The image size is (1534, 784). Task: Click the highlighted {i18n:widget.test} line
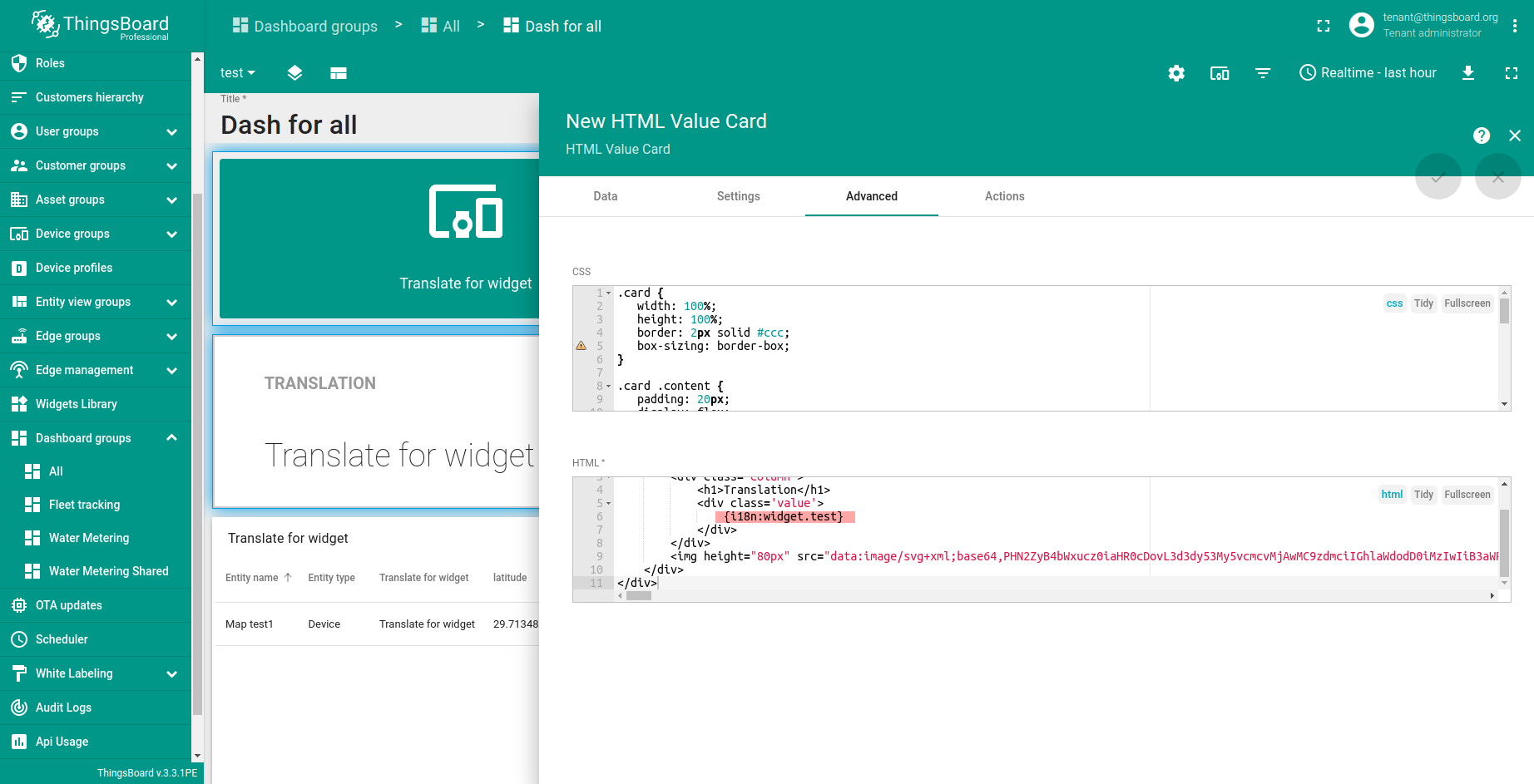pyautogui.click(x=784, y=516)
